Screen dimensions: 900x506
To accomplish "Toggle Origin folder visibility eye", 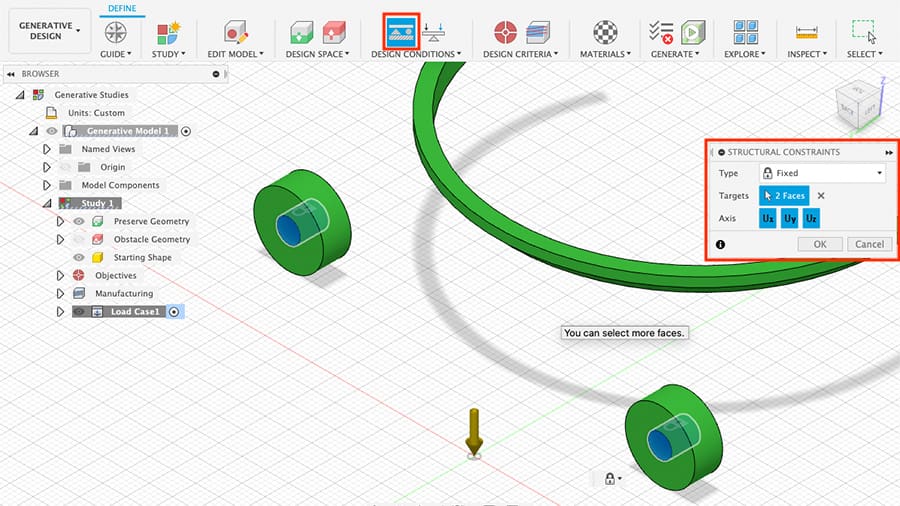I will click(65, 167).
